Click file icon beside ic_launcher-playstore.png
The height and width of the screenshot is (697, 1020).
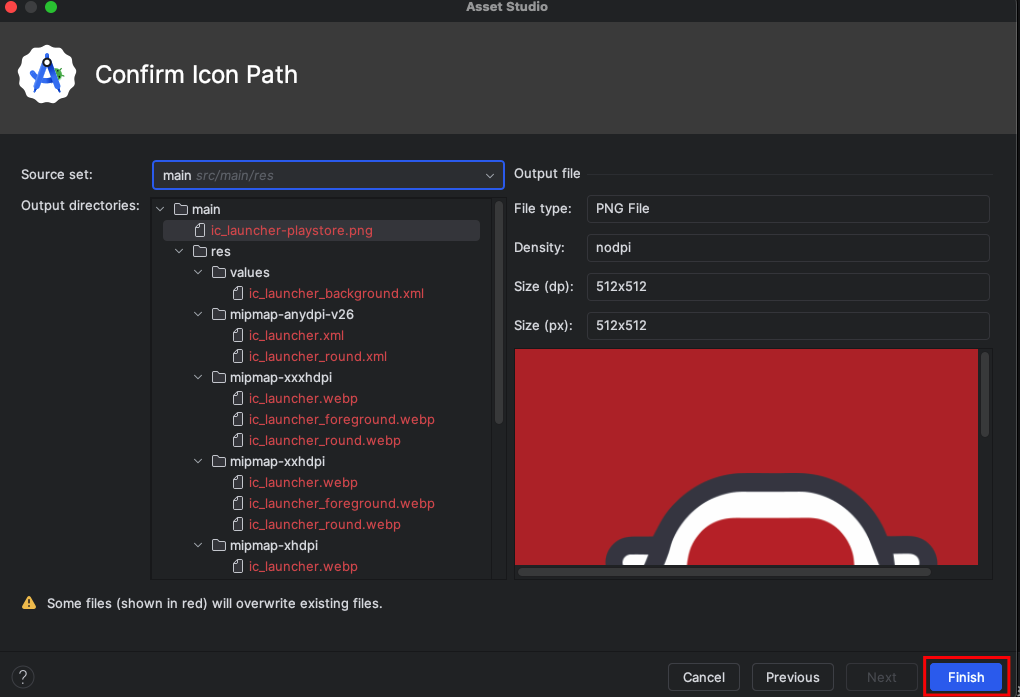(200, 230)
